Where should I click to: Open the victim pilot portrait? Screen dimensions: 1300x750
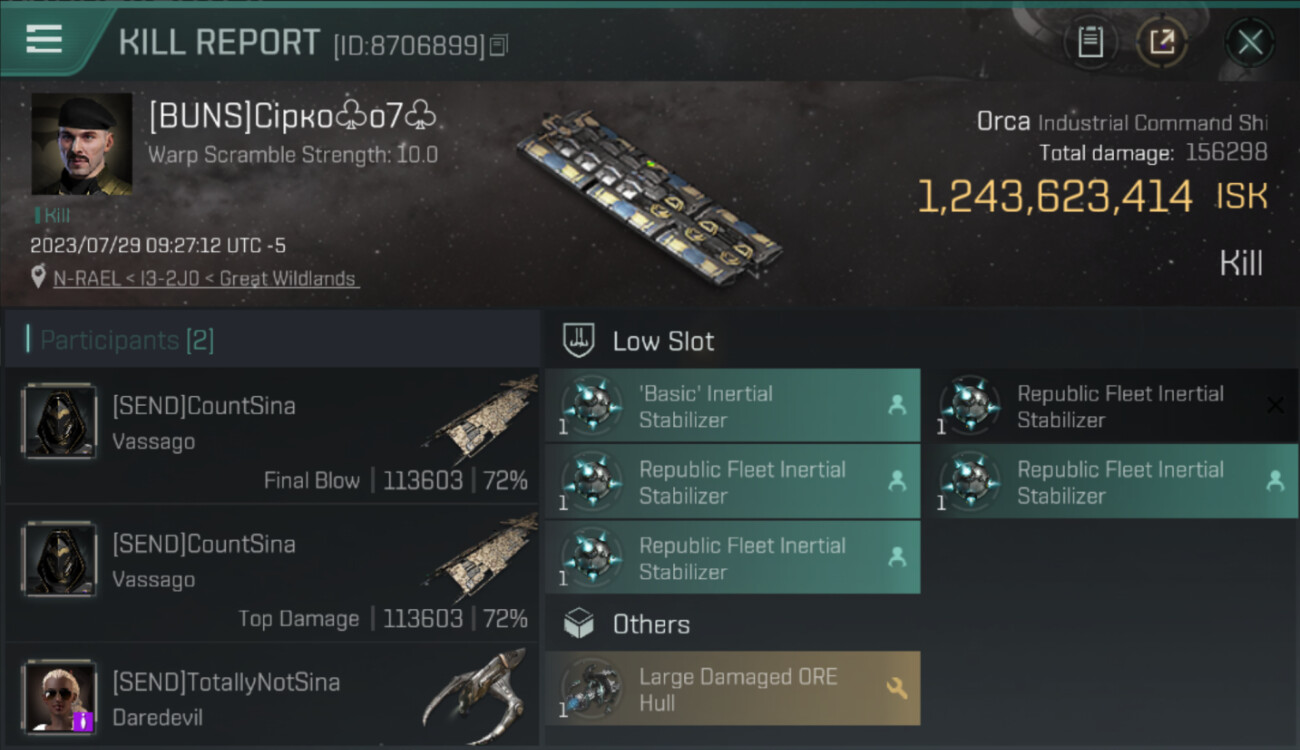coord(81,143)
